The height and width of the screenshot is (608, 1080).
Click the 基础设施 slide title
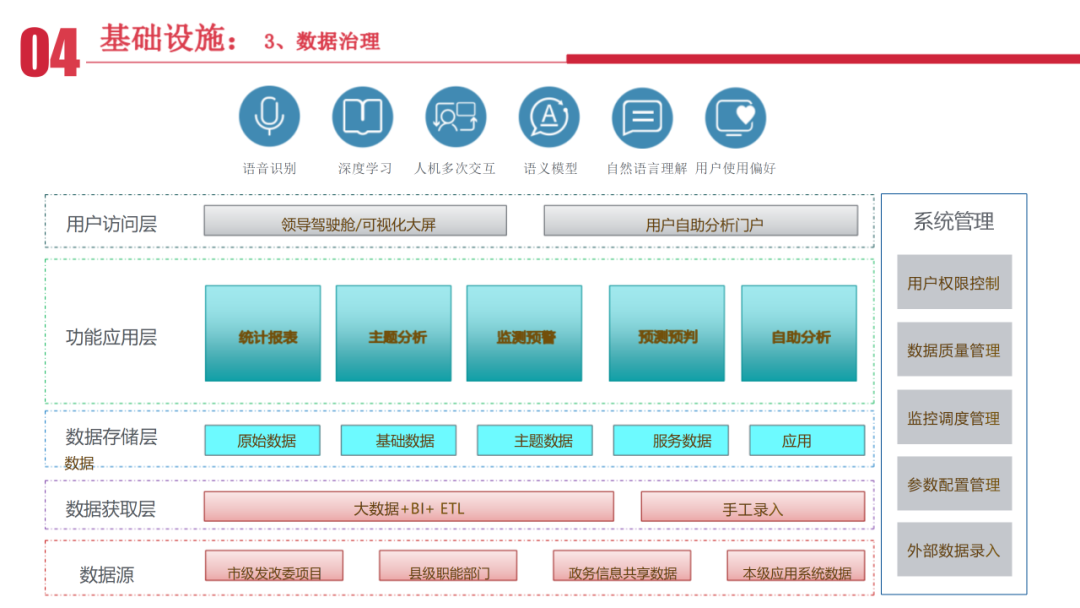pyautogui.click(x=169, y=38)
